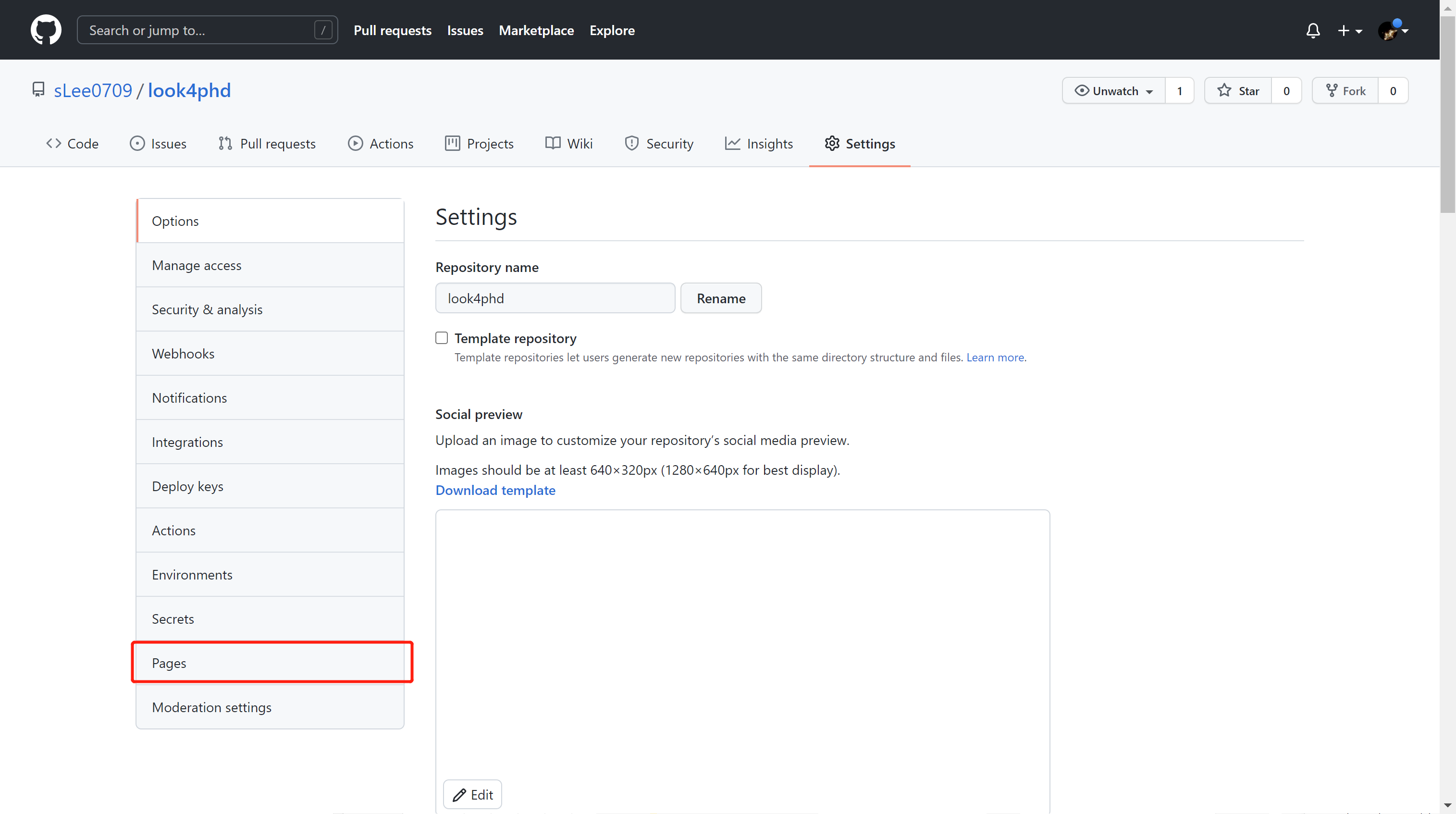Click the Settings gear icon
1456x814 pixels.
[x=832, y=143]
